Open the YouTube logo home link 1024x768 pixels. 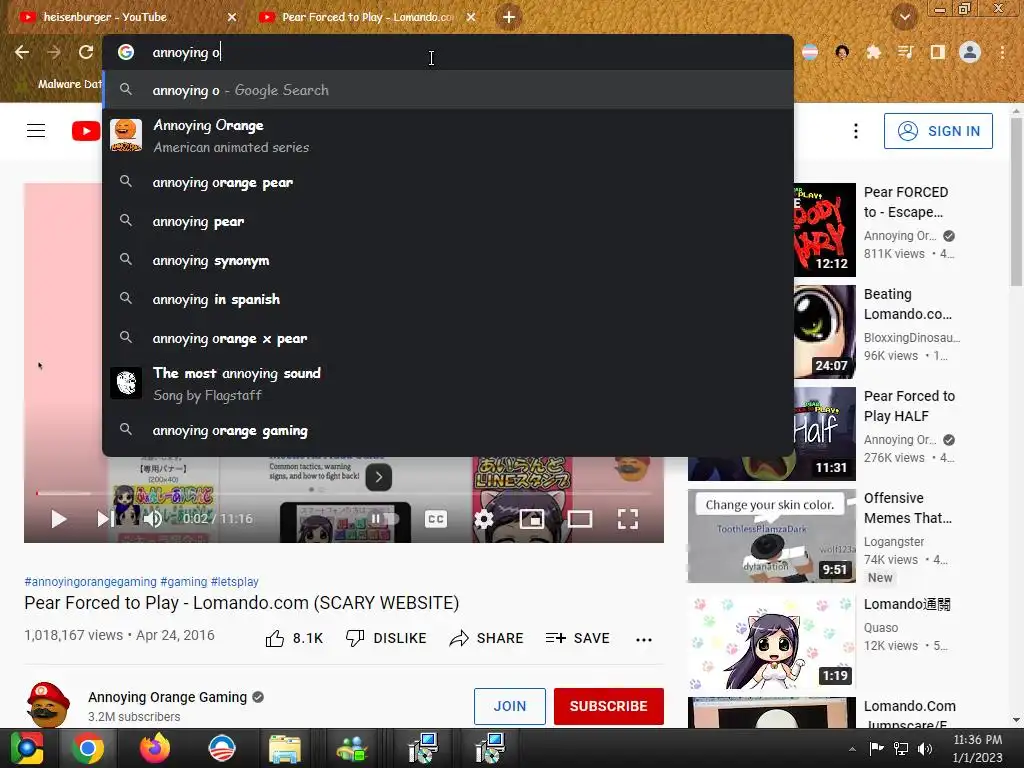(x=86, y=131)
